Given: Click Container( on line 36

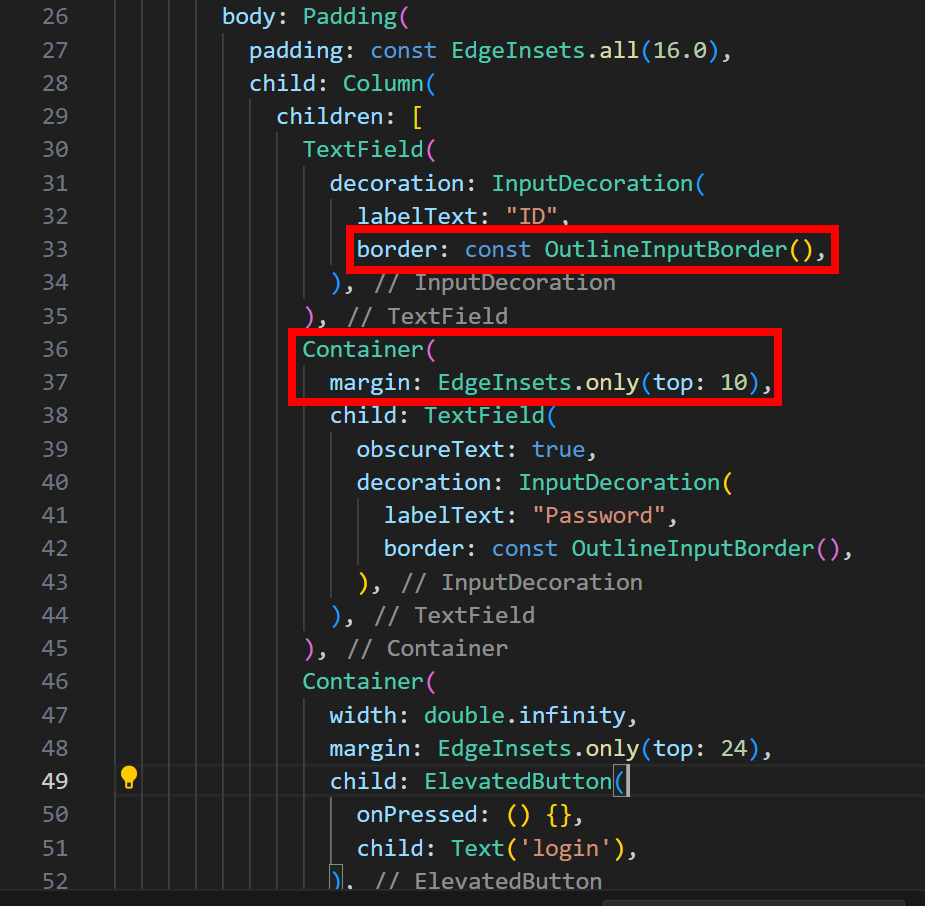Looking at the screenshot, I should point(369,349).
